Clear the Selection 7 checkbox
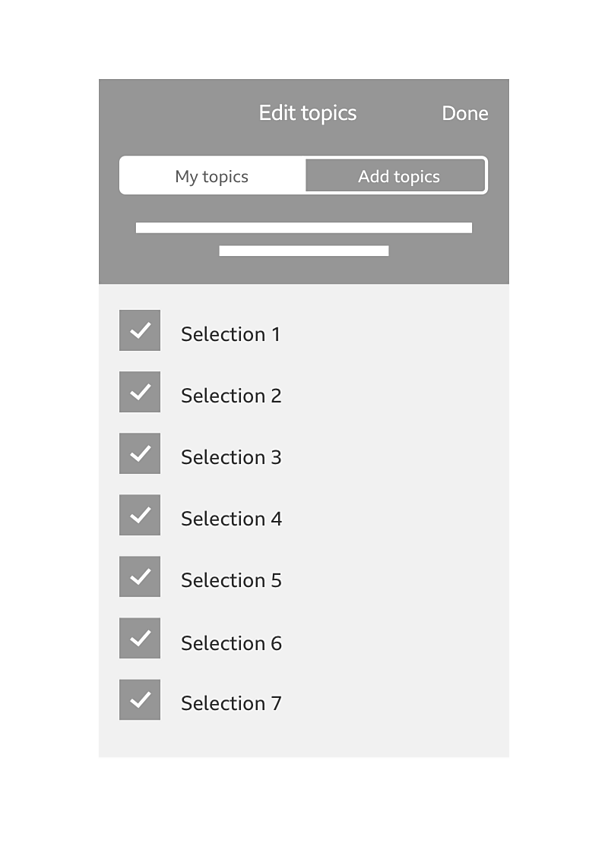Image resolution: width=608 pixels, height=846 pixels. [x=140, y=699]
